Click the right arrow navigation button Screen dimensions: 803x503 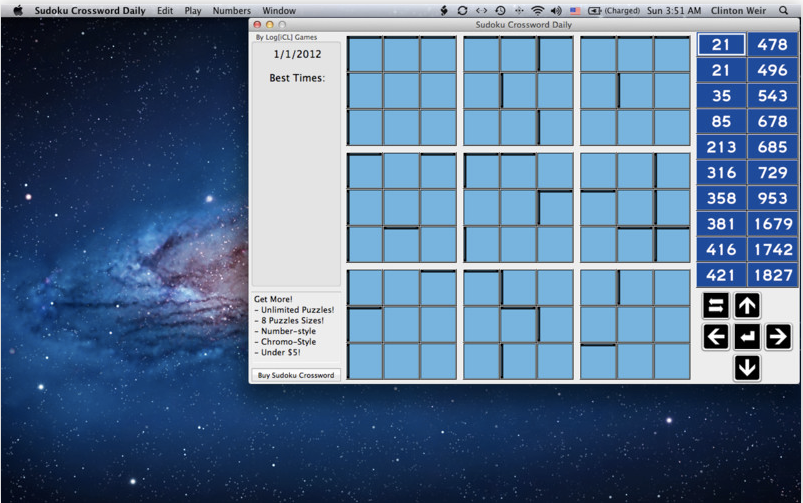(x=778, y=337)
